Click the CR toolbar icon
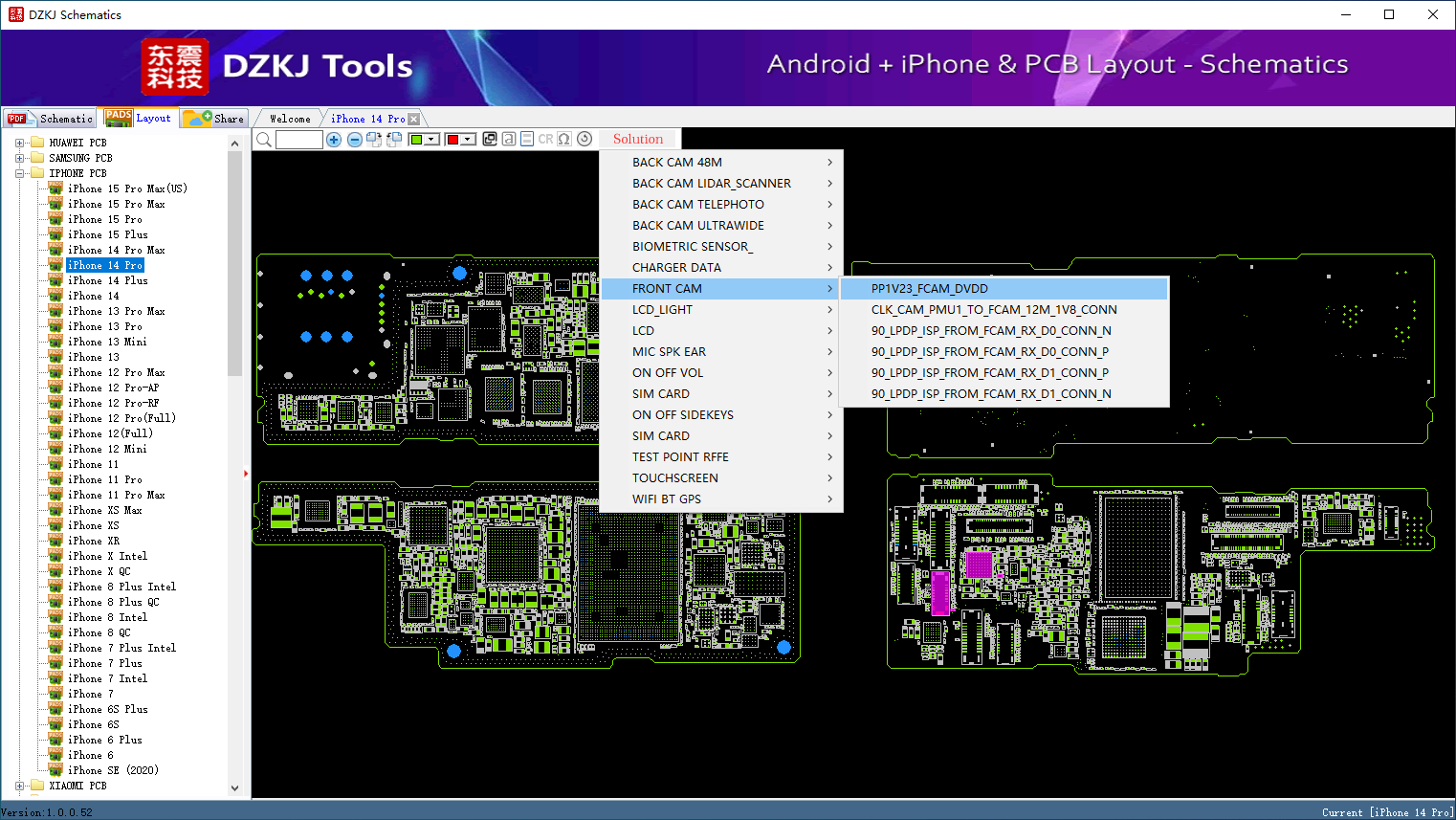Viewport: 1456px width, 820px height. 545,139
